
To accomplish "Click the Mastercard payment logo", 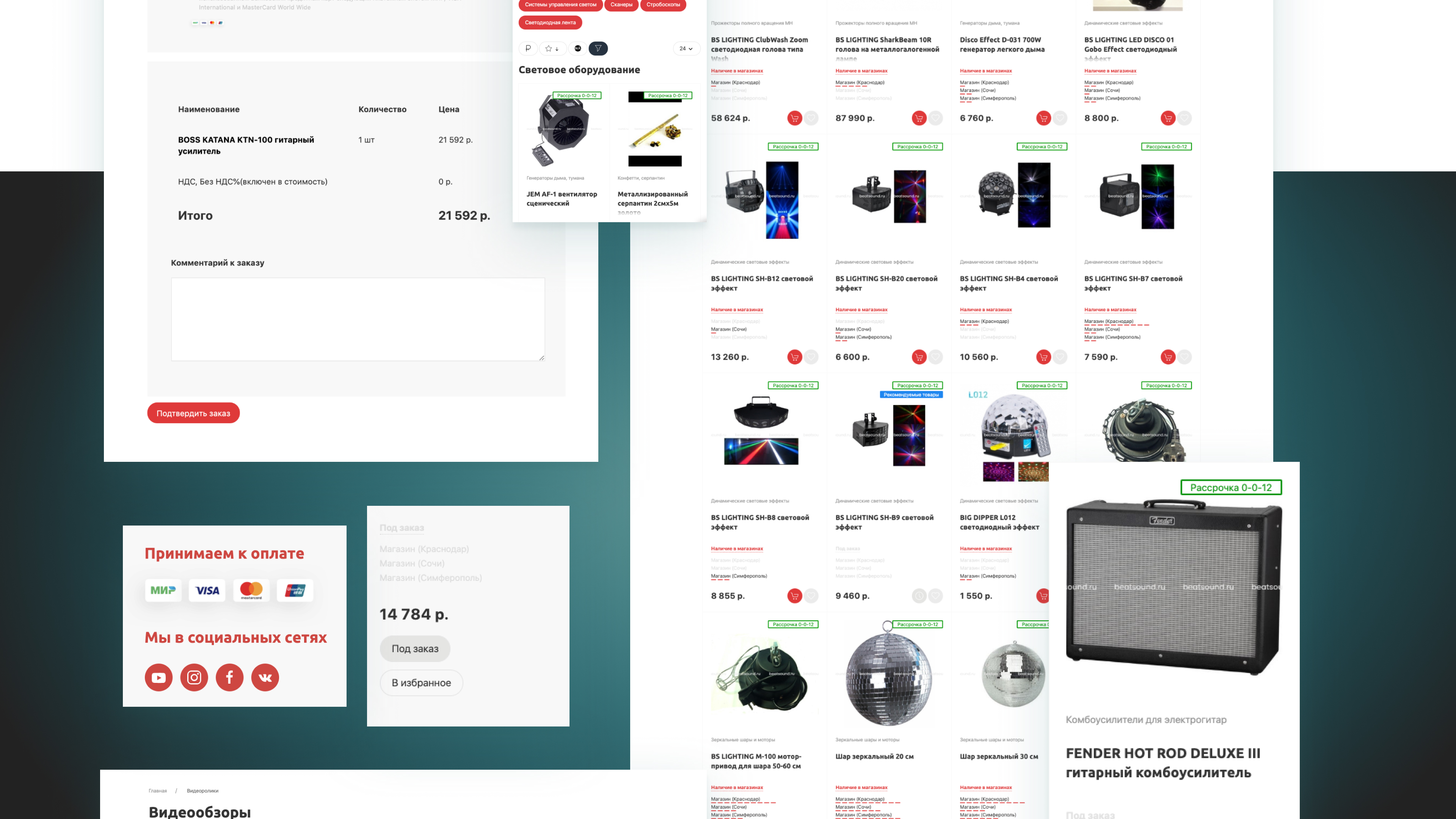I will pyautogui.click(x=251, y=590).
